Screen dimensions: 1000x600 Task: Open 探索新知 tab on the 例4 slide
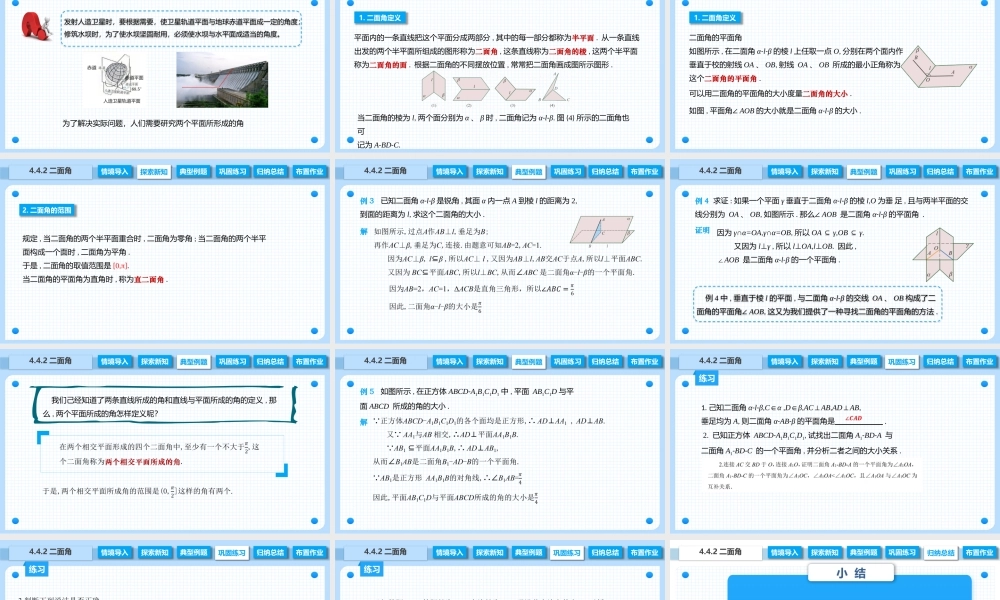[x=824, y=172]
